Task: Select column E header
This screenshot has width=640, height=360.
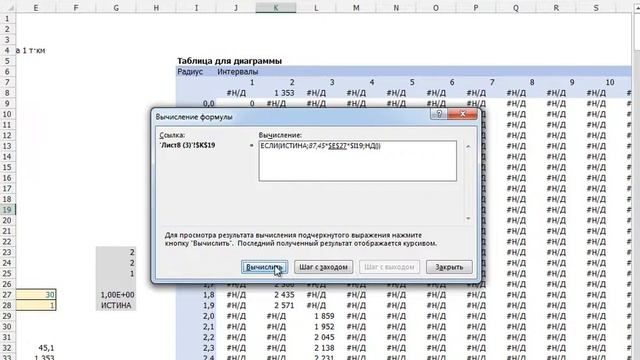Action: coord(36,8)
